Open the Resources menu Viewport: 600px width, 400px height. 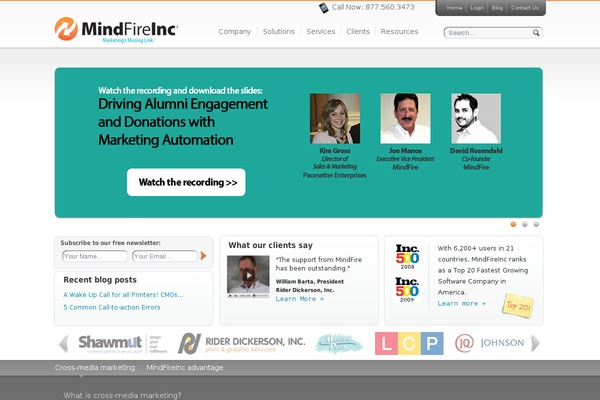click(399, 31)
